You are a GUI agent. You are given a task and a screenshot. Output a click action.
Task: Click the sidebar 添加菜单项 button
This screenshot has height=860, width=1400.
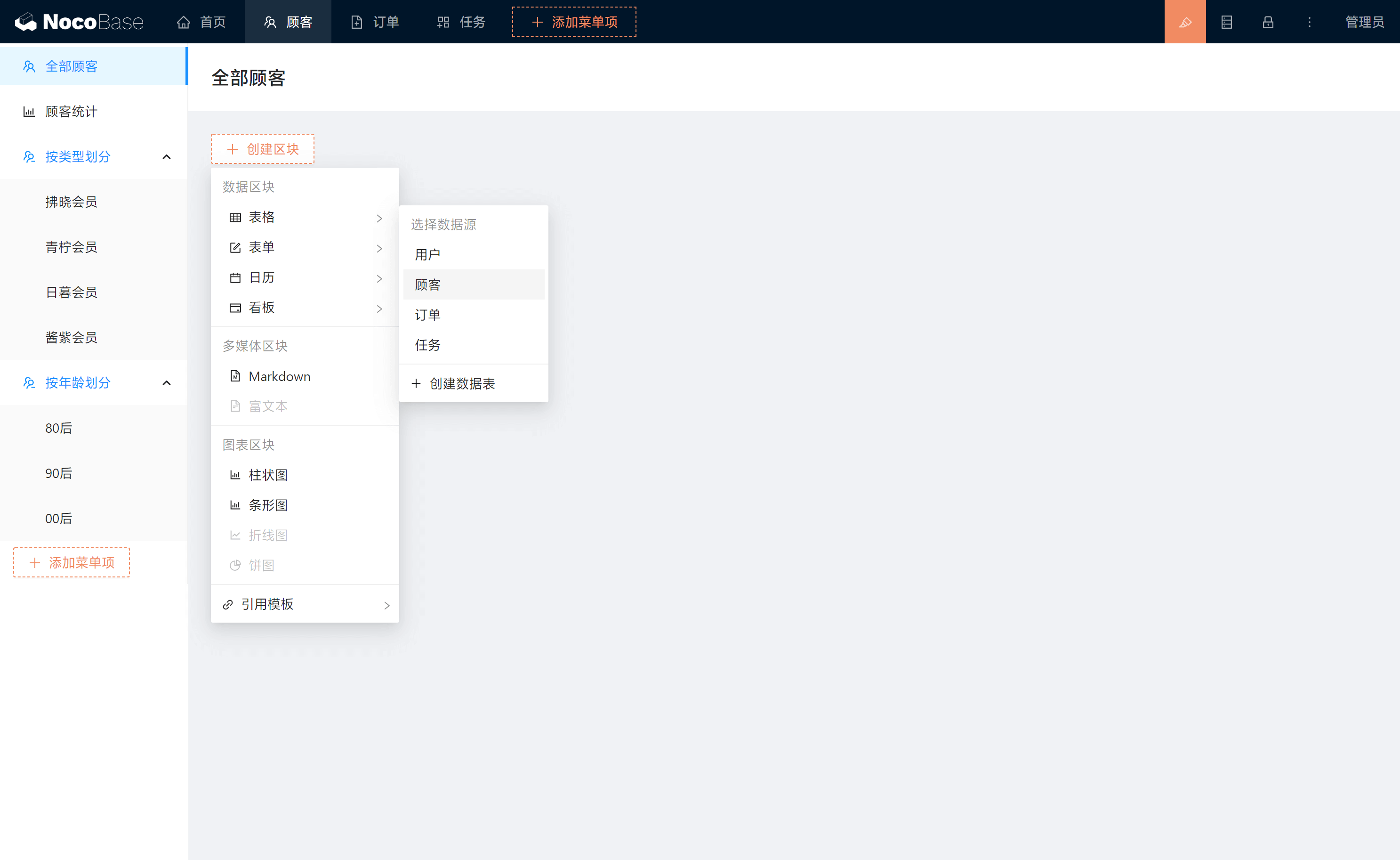71,562
